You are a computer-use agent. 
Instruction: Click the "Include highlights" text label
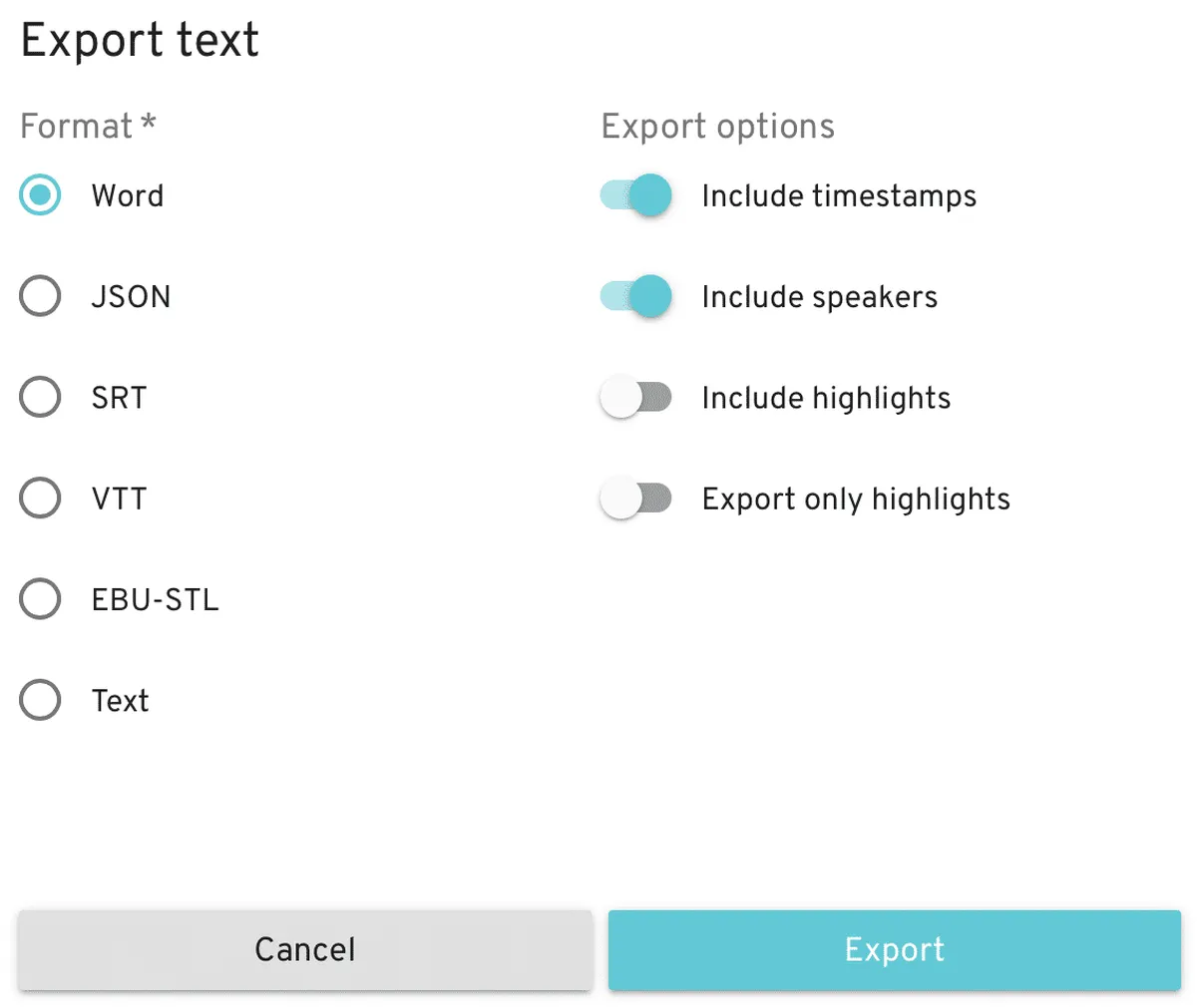coord(826,398)
